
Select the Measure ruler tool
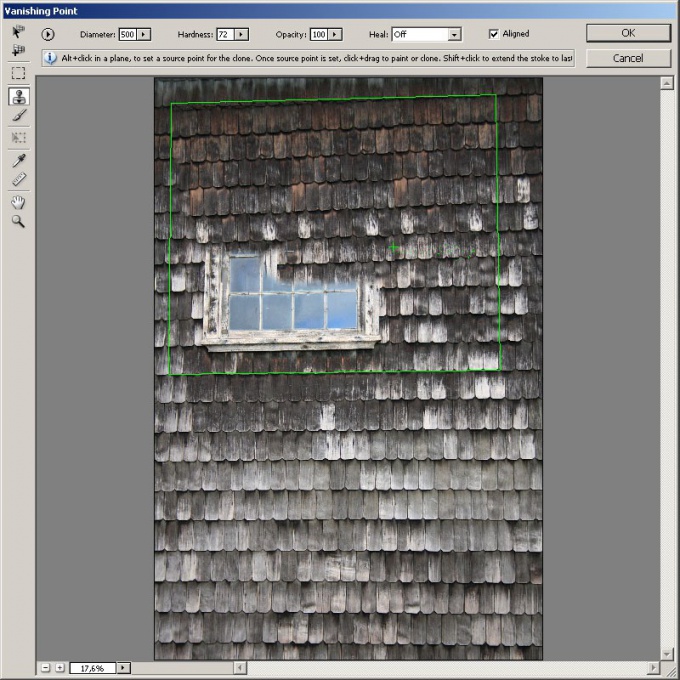(x=18, y=179)
